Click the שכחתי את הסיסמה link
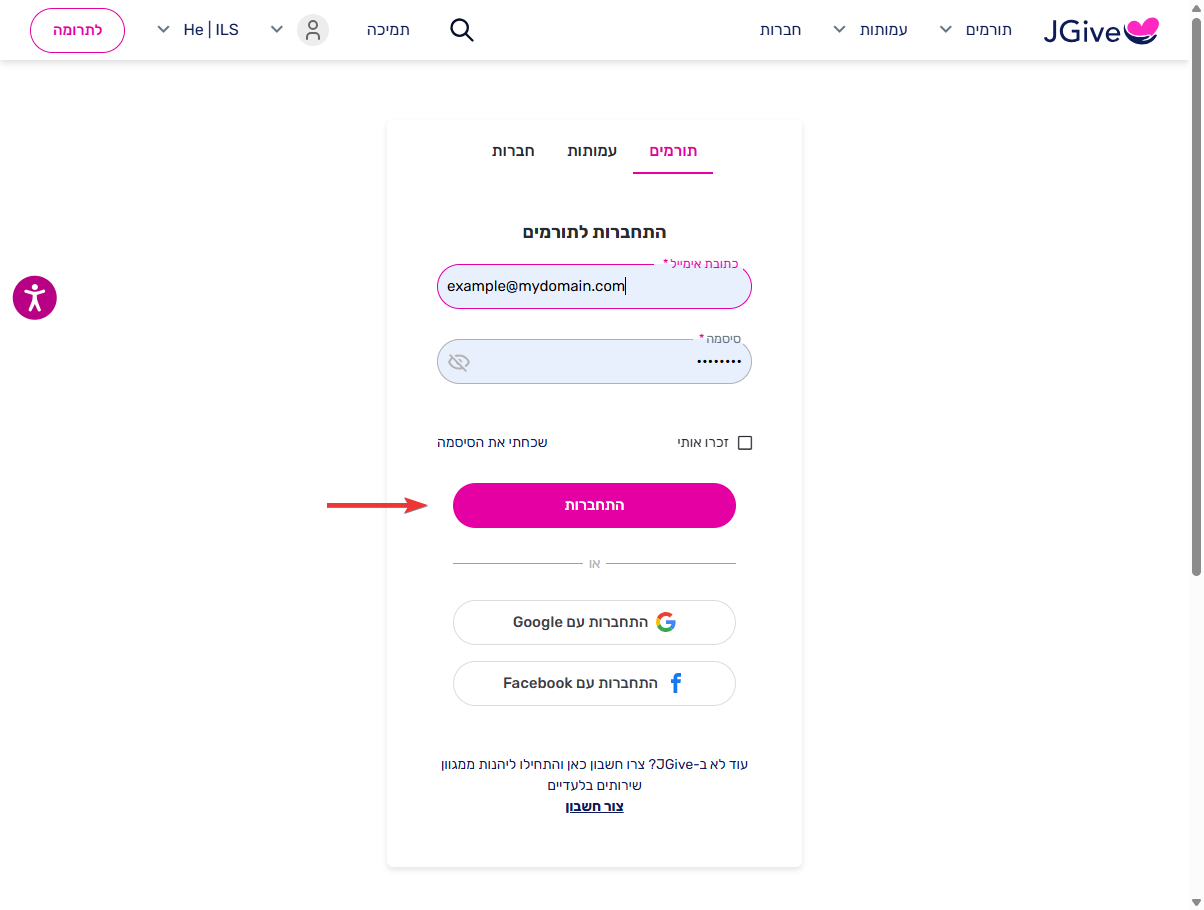1204x910 pixels. 492,442
